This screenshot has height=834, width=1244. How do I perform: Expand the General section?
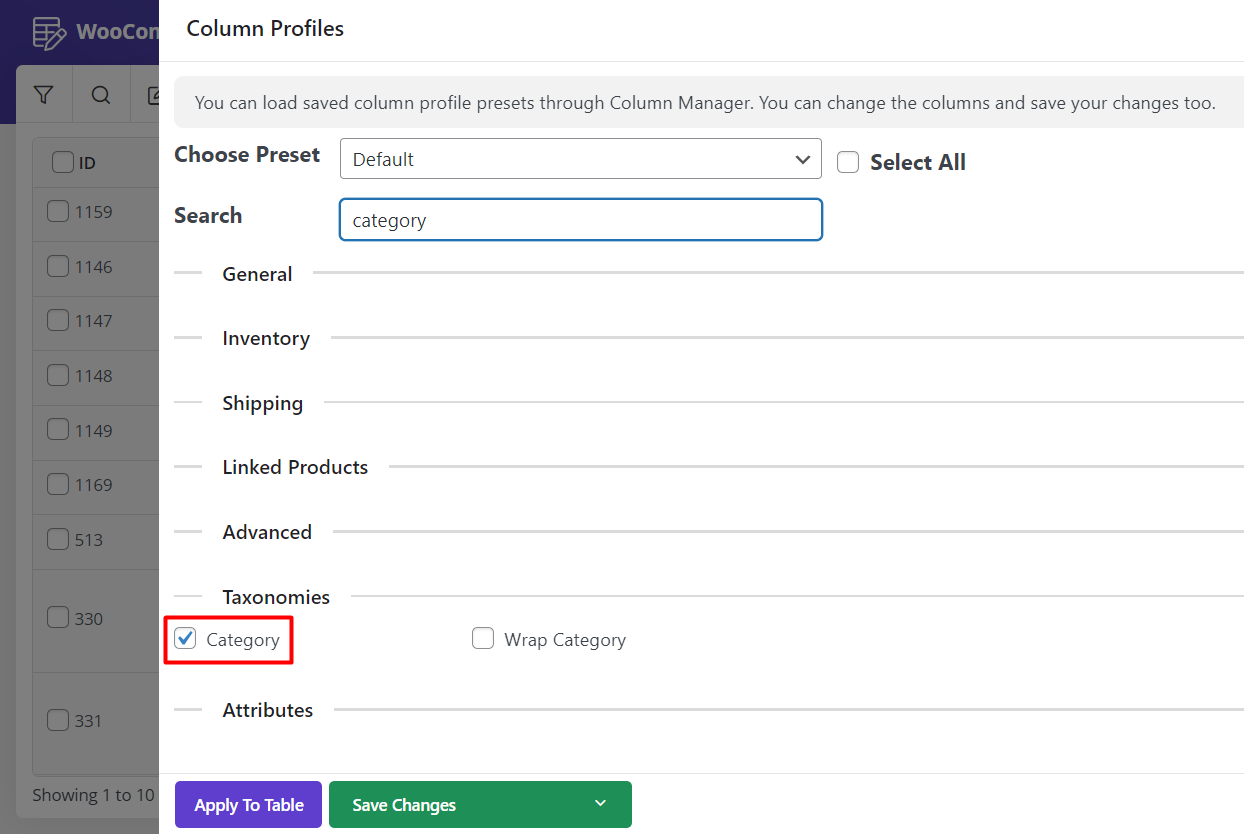pos(257,274)
